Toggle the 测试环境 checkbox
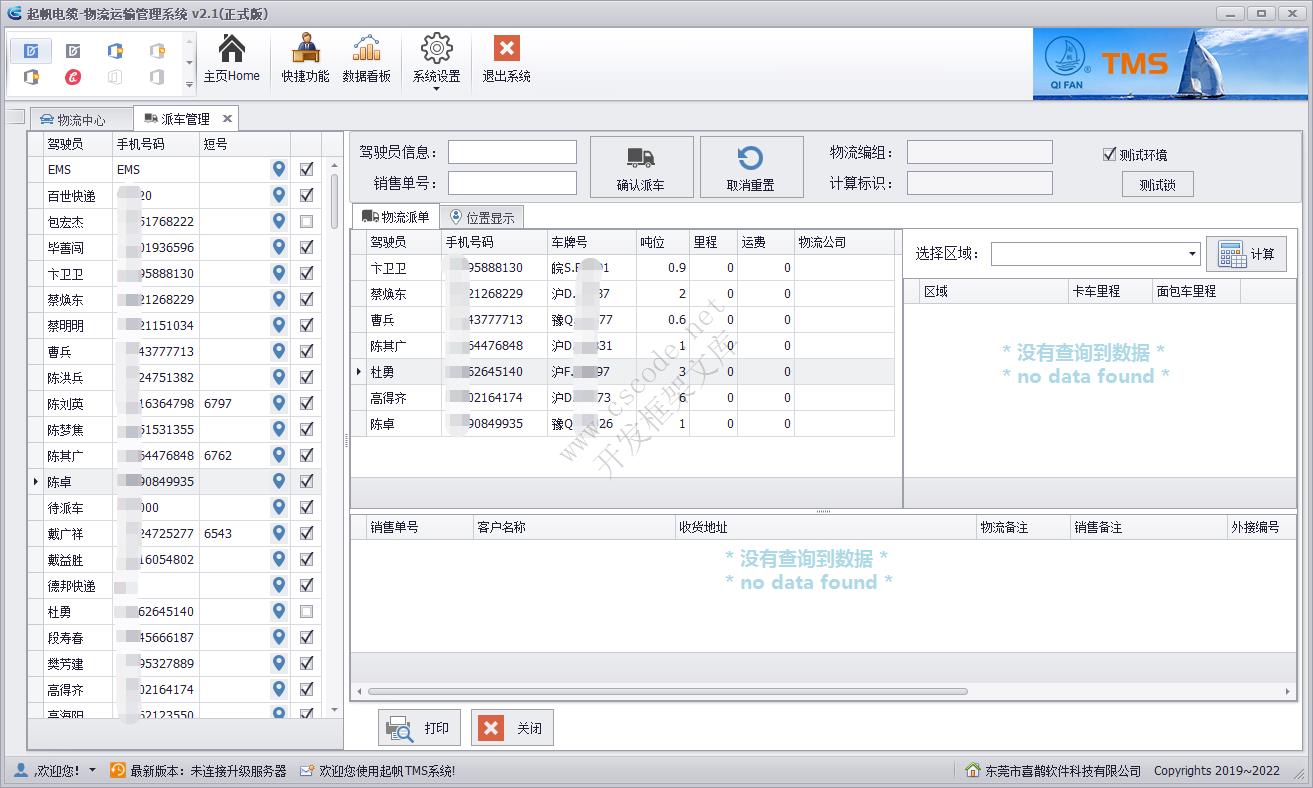 (x=1109, y=154)
